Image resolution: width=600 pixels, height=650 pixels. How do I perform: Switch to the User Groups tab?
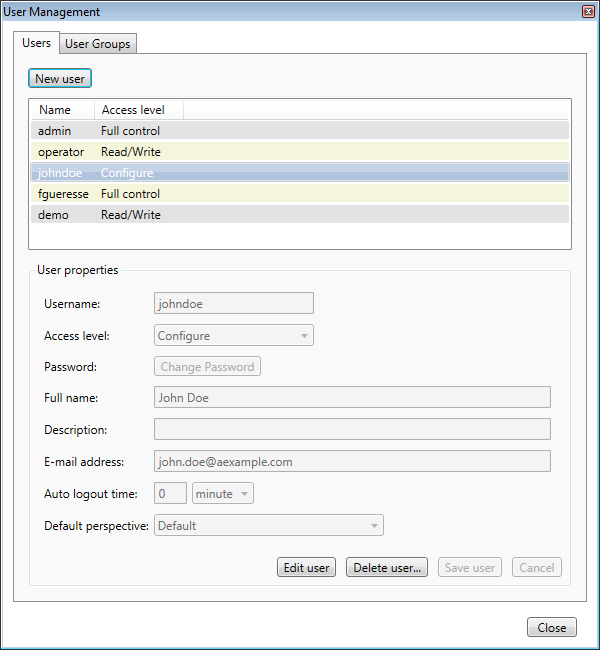click(x=97, y=44)
